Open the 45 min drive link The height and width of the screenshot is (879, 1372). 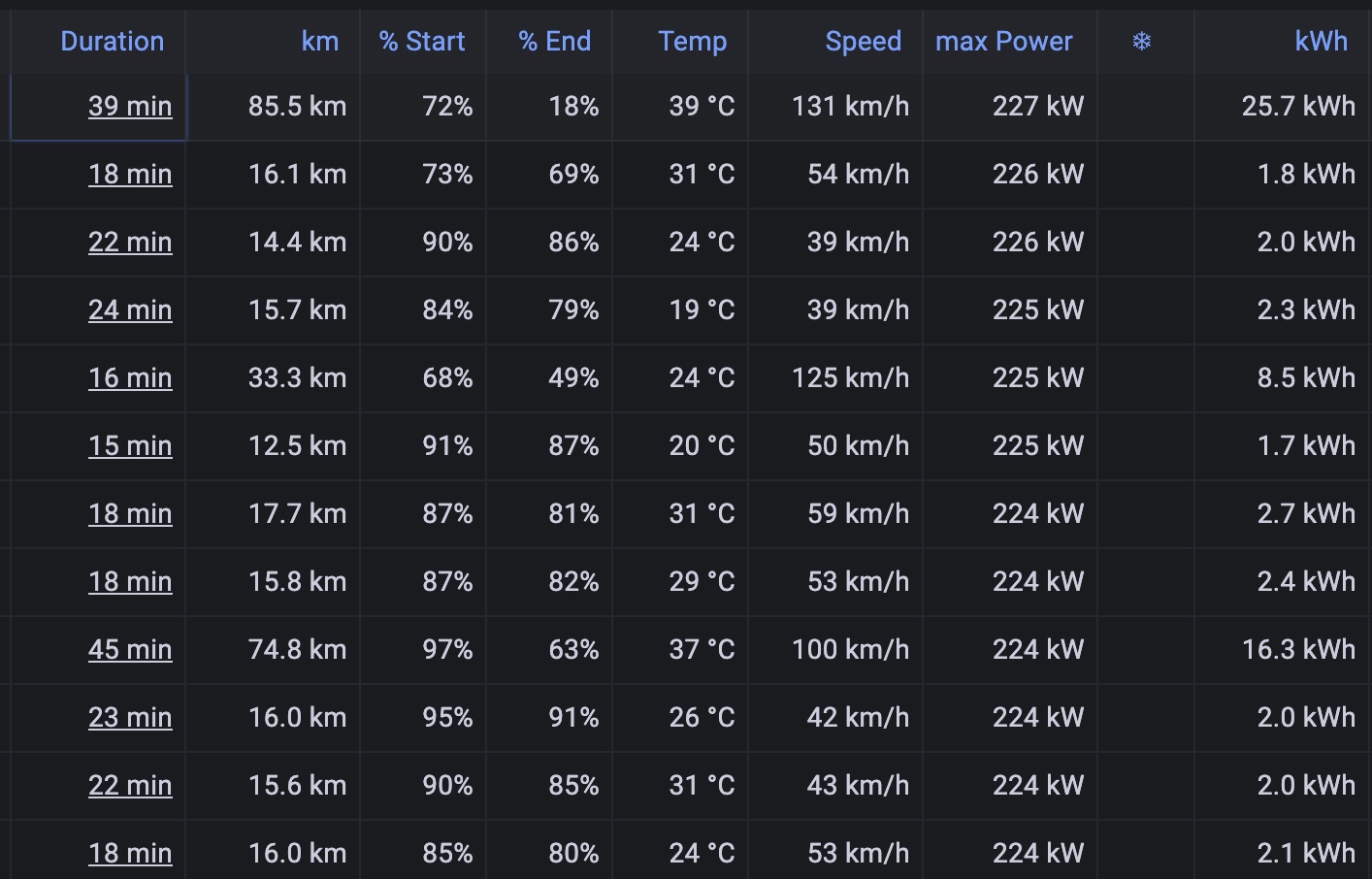click(130, 650)
